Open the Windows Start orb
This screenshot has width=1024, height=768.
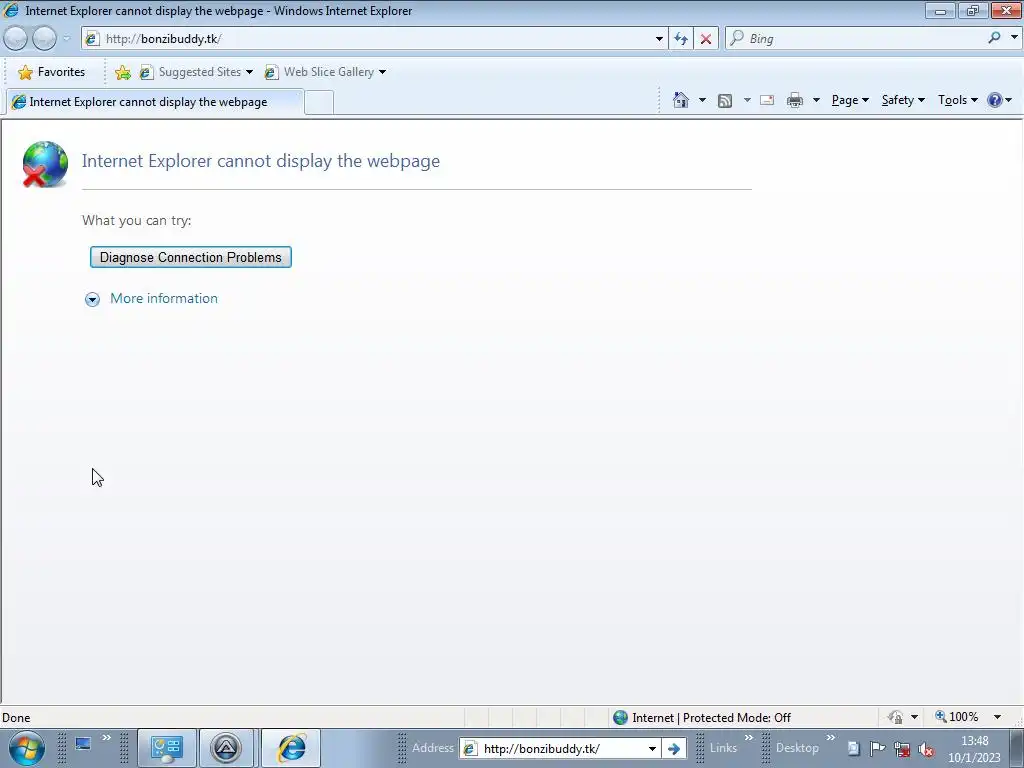pos(27,748)
